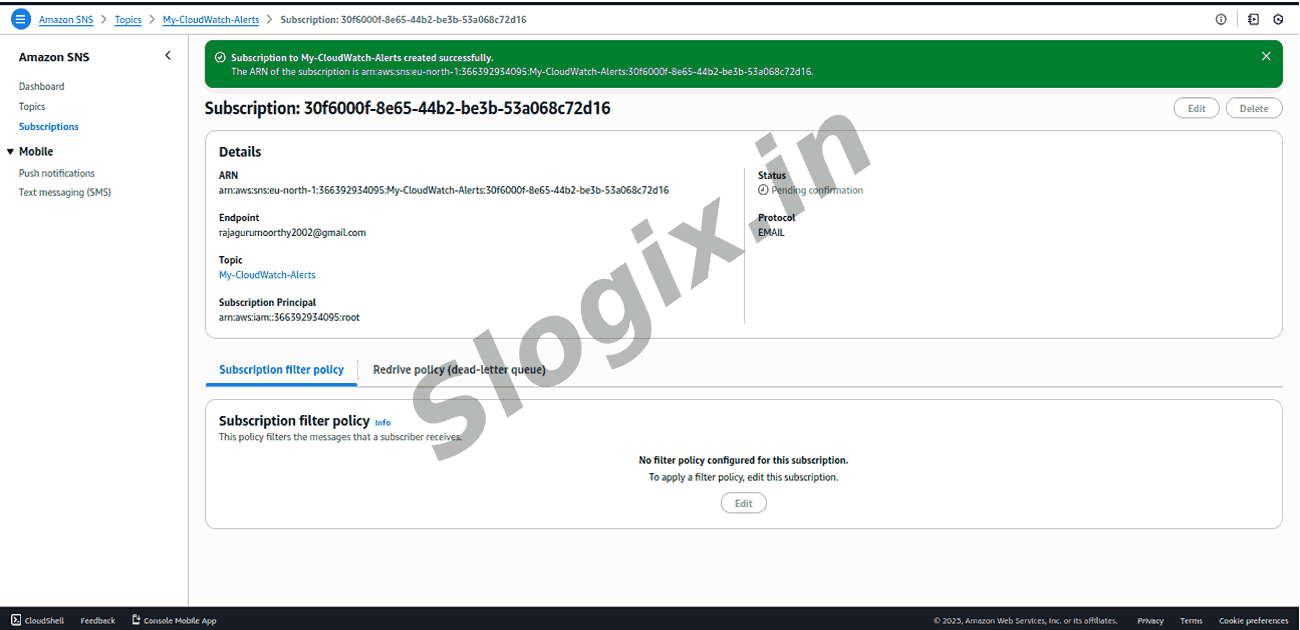This screenshot has width=1300, height=630.
Task: Delete this subscription
Action: click(x=1253, y=108)
